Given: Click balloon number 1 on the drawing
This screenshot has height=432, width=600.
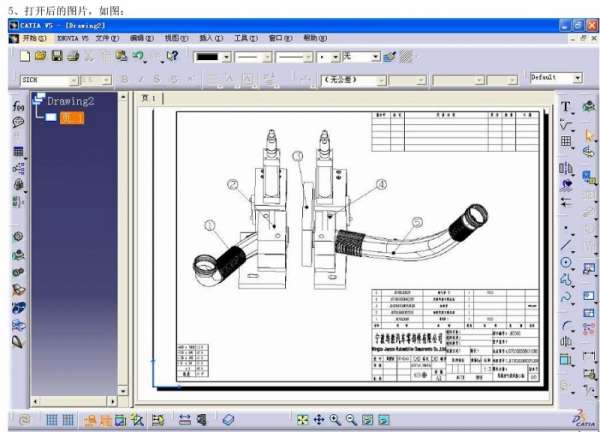Looking at the screenshot, I should coord(210,225).
